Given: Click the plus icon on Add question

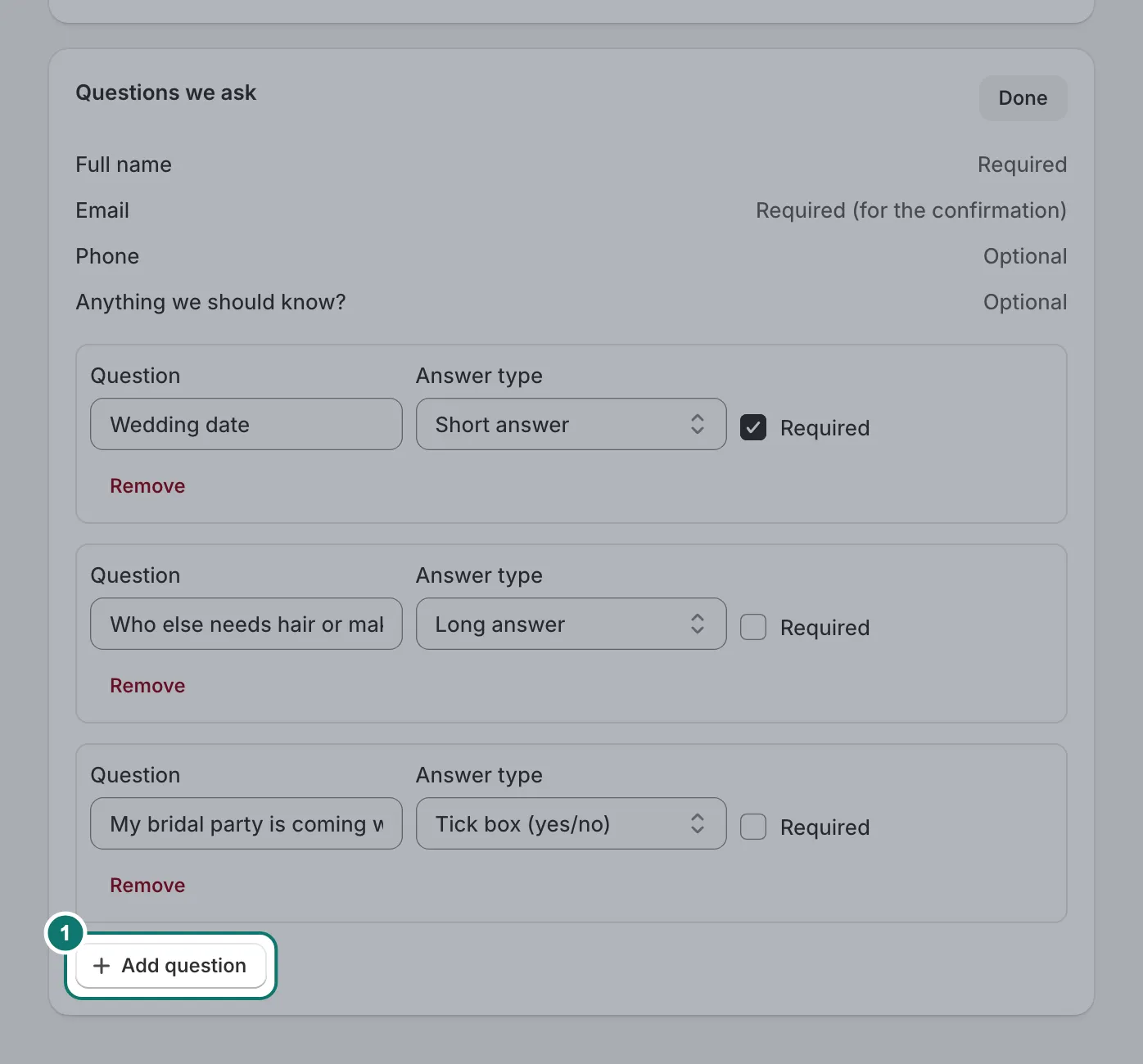Looking at the screenshot, I should (102, 966).
